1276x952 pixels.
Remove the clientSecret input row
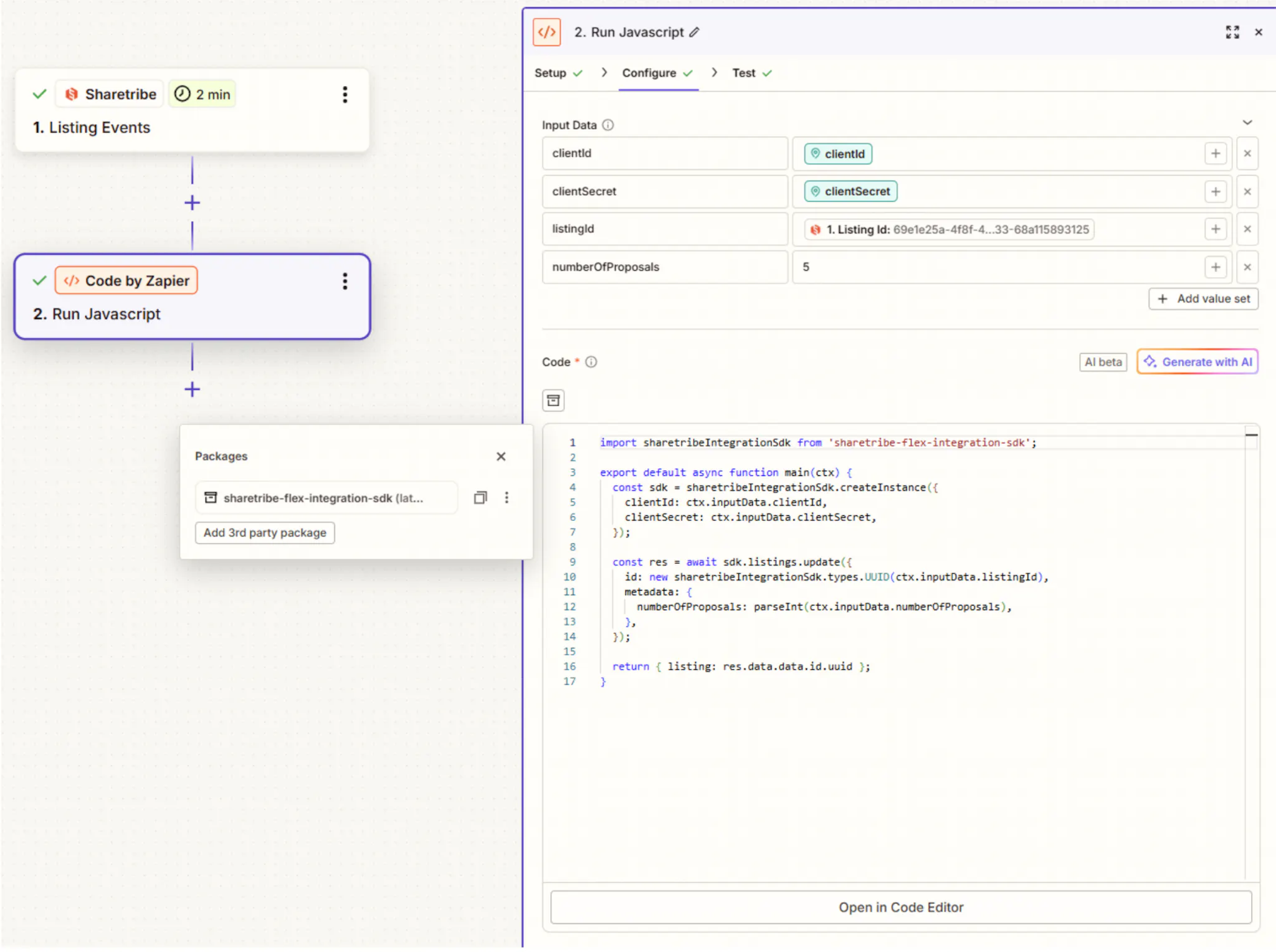pos(1247,192)
